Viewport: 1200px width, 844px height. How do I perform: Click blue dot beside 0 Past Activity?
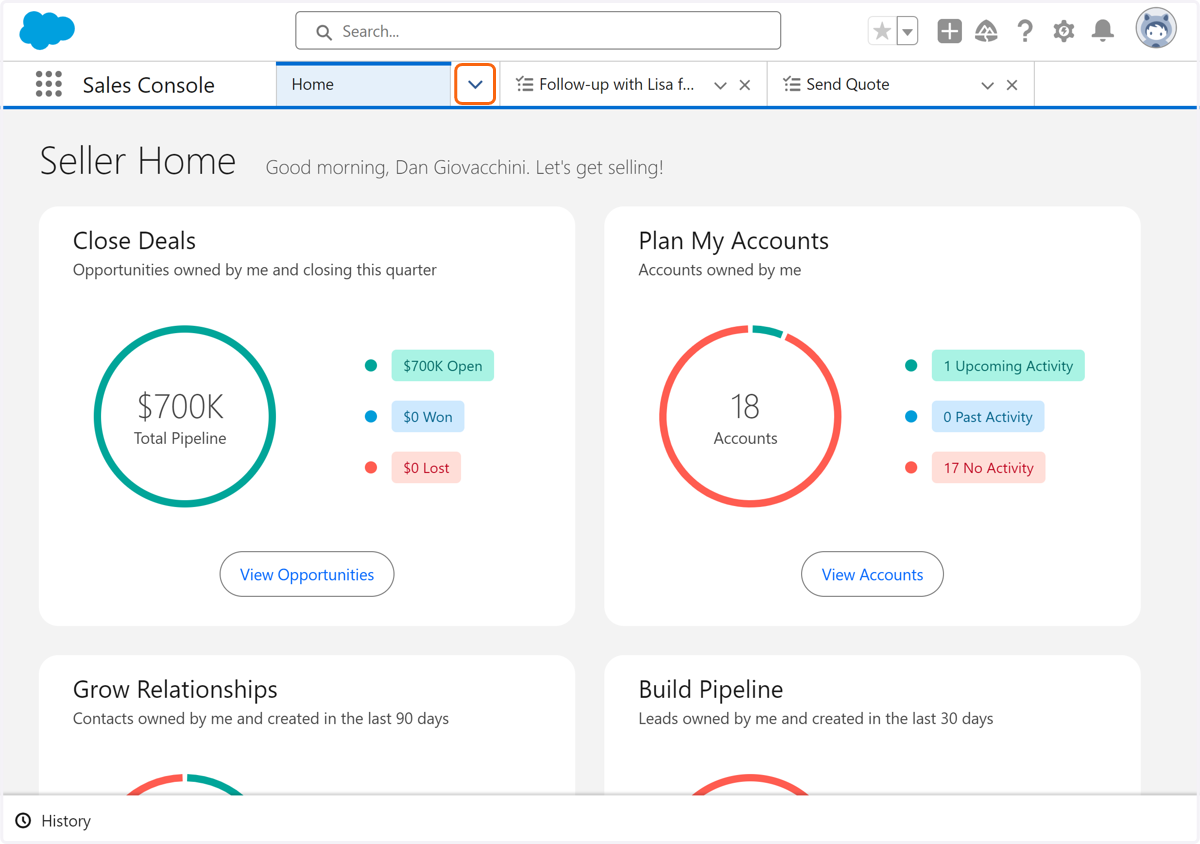click(x=911, y=417)
